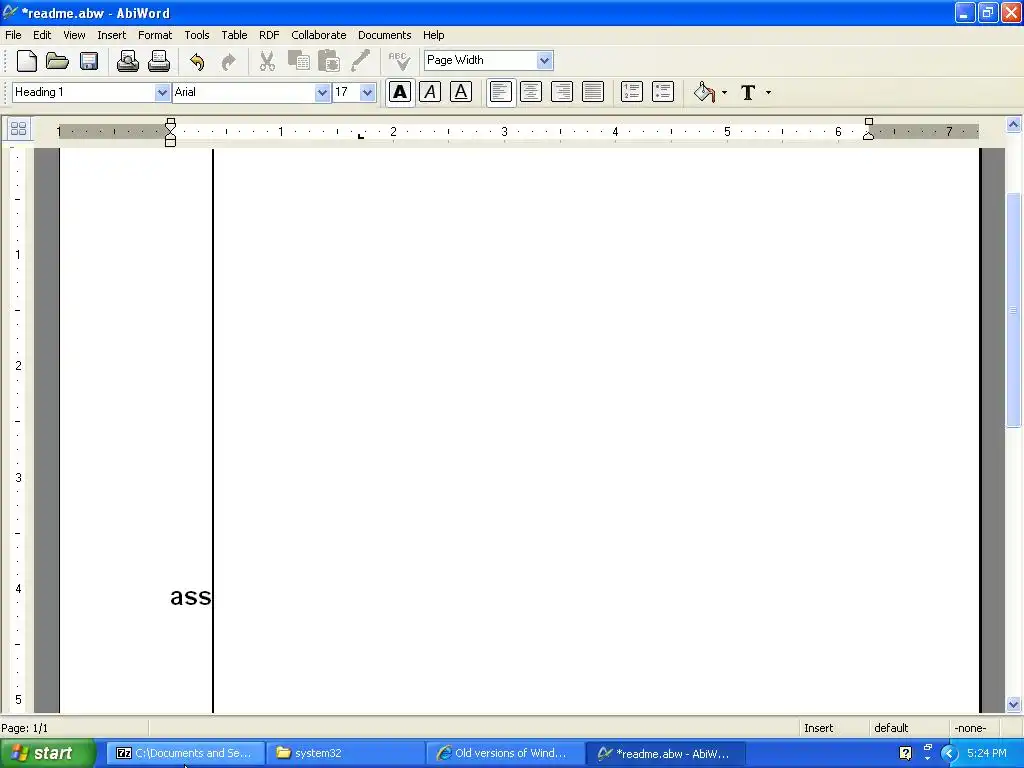This screenshot has width=1024, height=768.
Task: Click the readme.abw AbiWord taskbar button
Action: [665, 754]
